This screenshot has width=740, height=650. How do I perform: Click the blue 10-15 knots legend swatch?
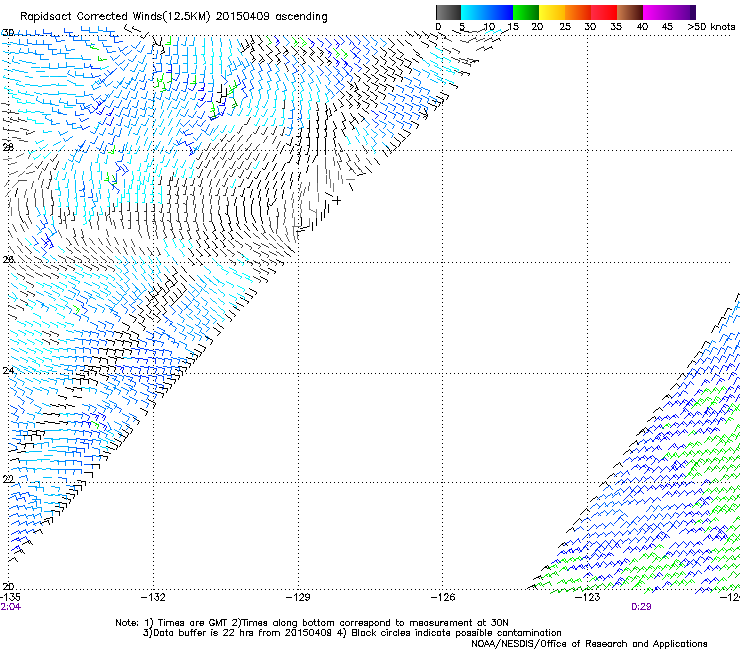500,12
